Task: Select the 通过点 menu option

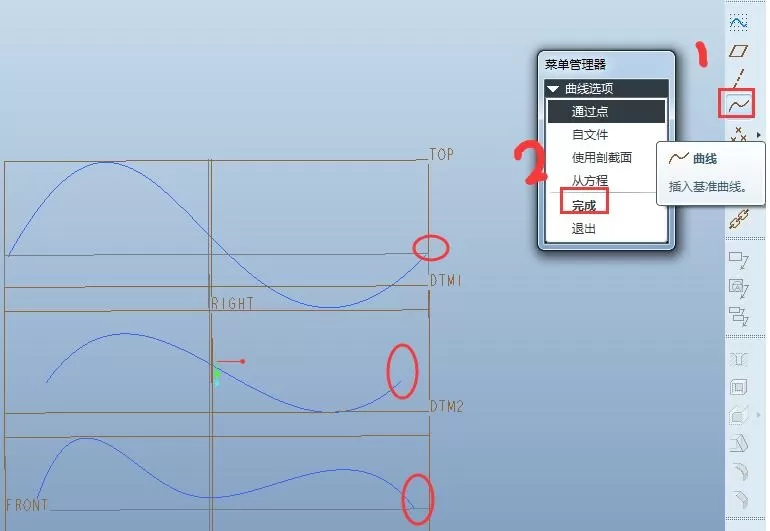Action: click(606, 112)
